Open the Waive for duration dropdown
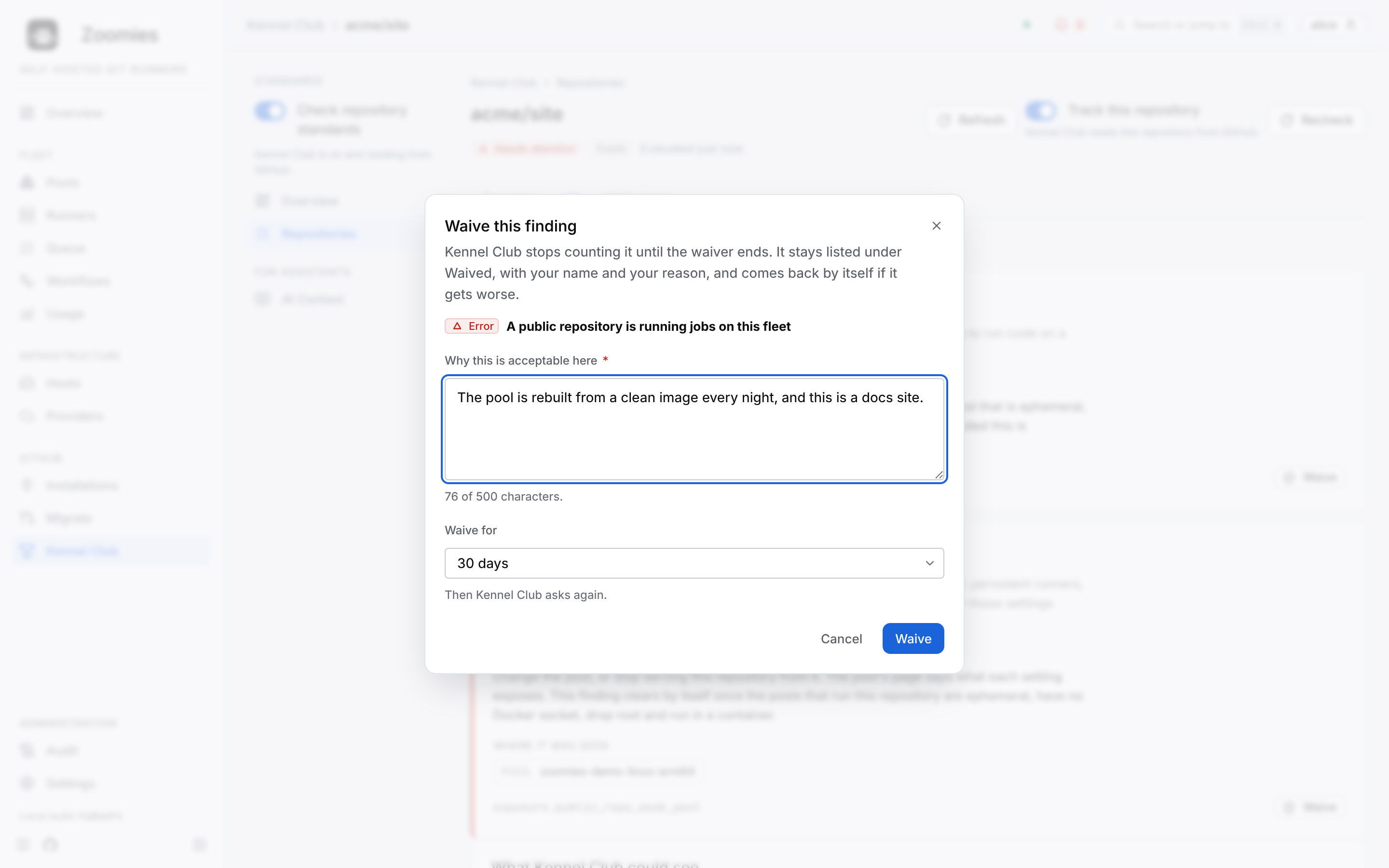Image resolution: width=1389 pixels, height=868 pixels. (694, 563)
